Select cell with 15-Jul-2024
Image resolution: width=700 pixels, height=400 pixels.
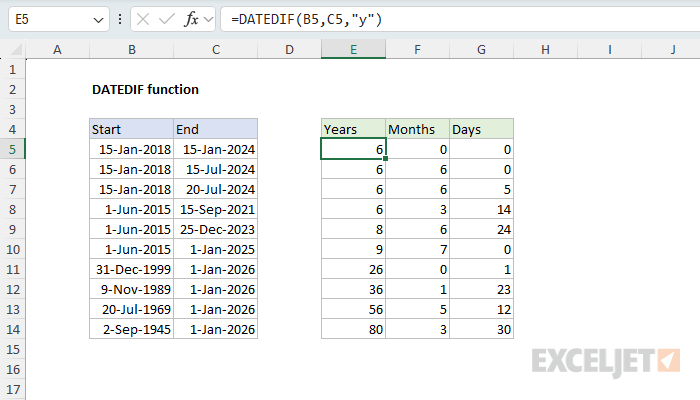216,170
